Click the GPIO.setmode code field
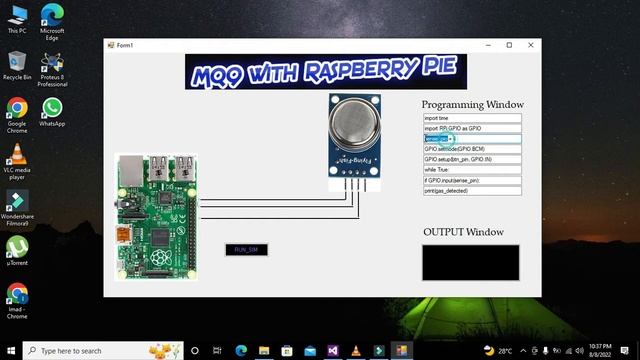 (472, 149)
